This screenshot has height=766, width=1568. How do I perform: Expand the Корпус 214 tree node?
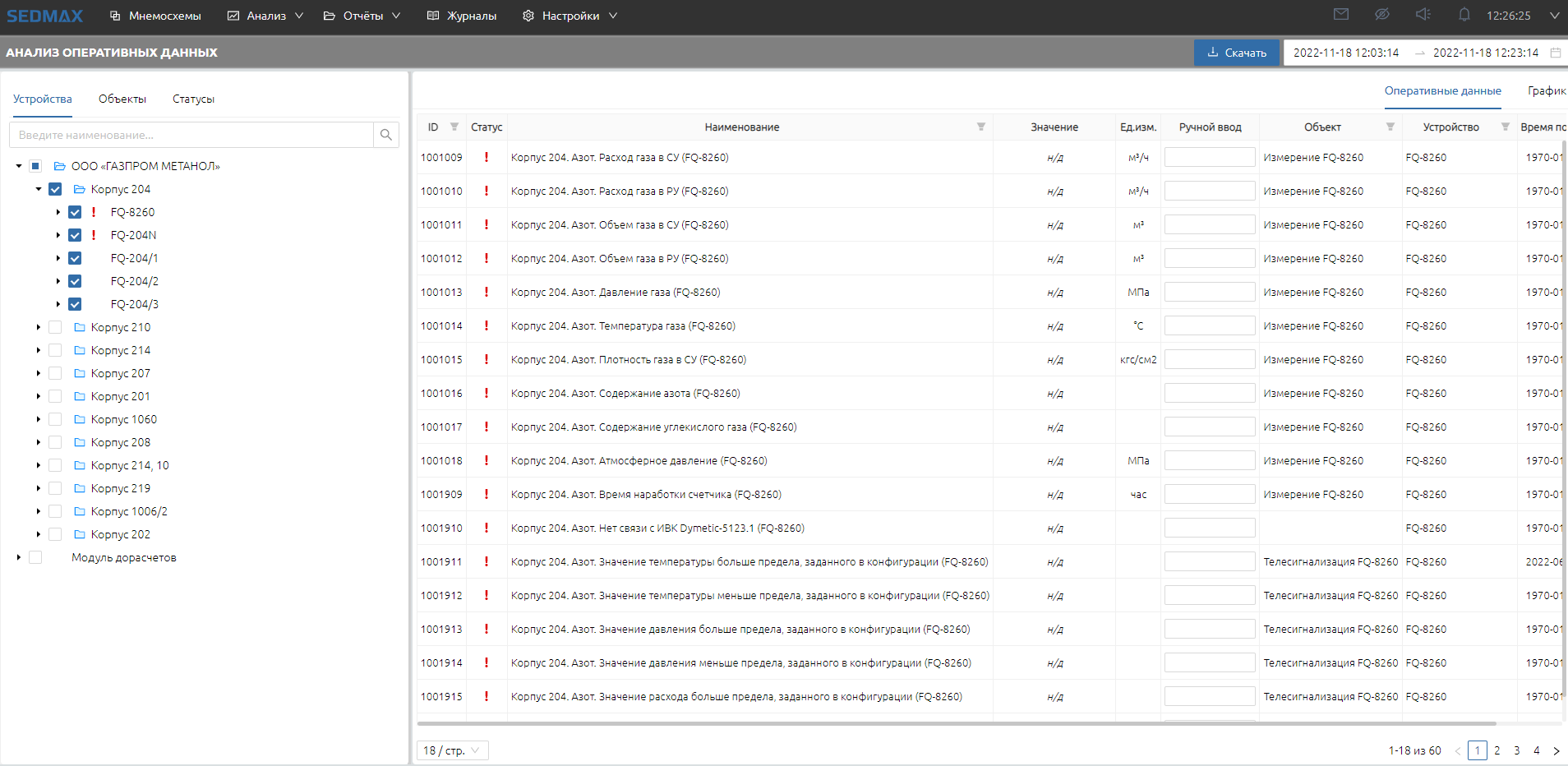click(x=39, y=350)
